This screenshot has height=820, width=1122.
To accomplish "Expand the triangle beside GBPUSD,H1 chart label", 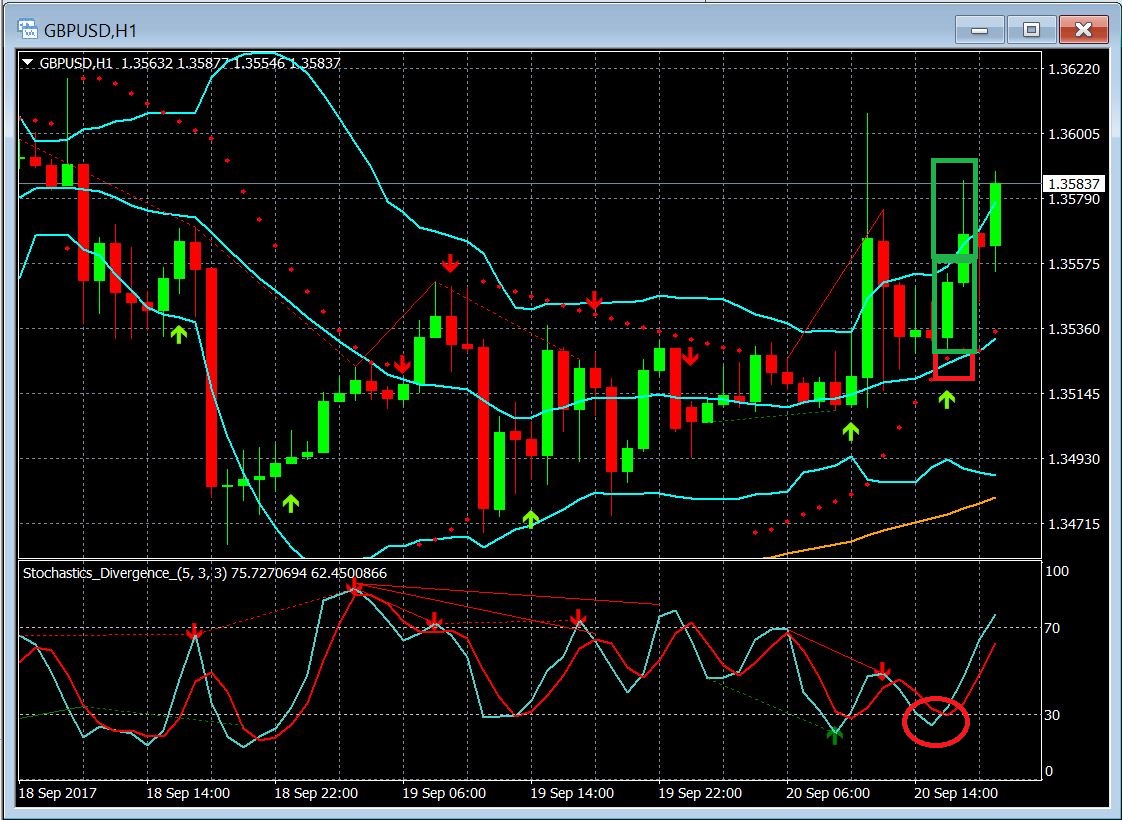I will tap(28, 63).
